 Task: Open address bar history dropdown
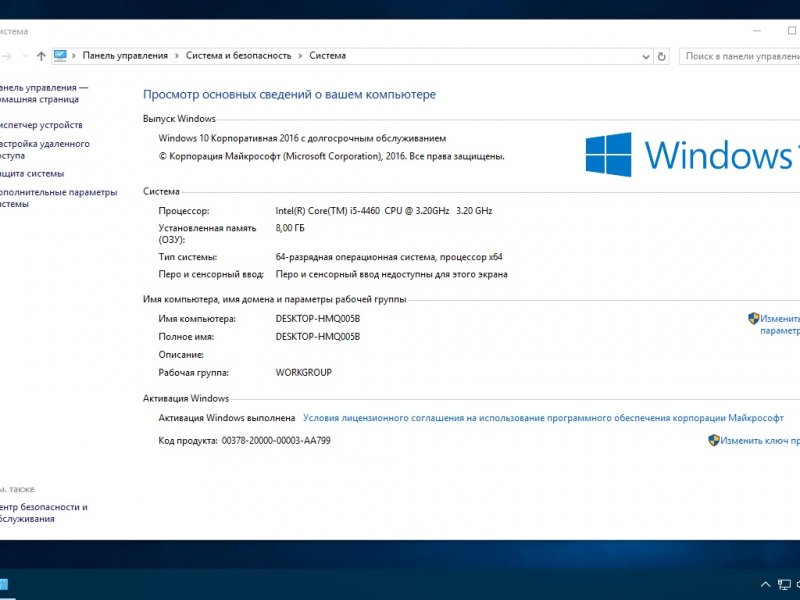click(646, 57)
